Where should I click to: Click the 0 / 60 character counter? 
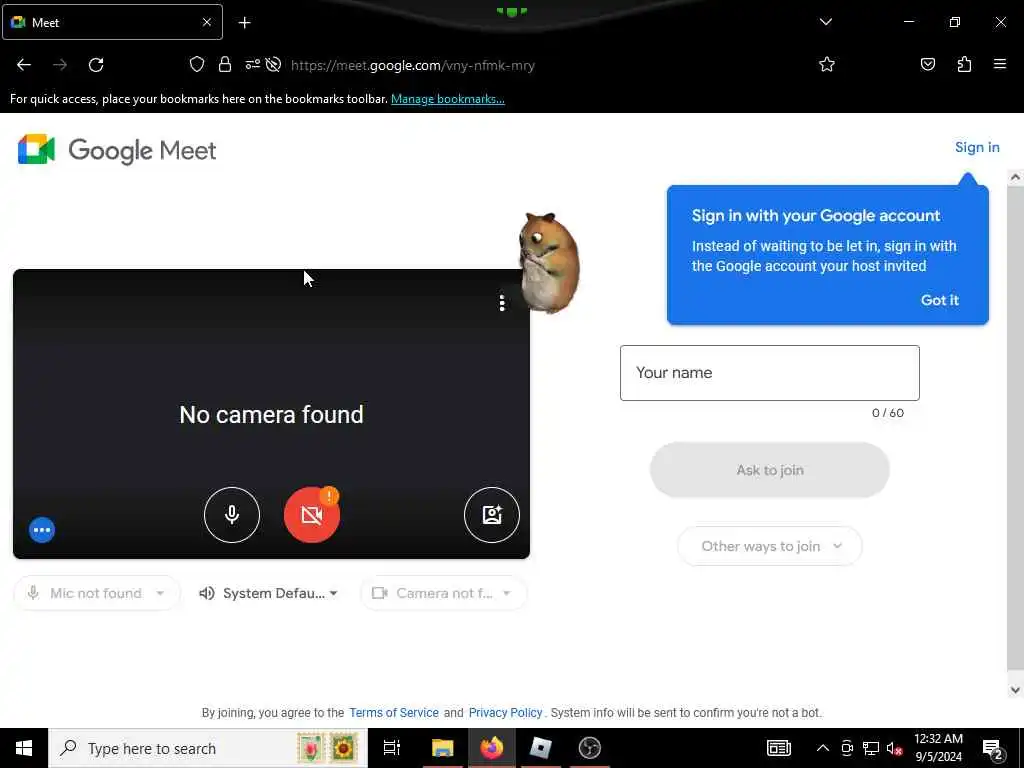tap(888, 413)
